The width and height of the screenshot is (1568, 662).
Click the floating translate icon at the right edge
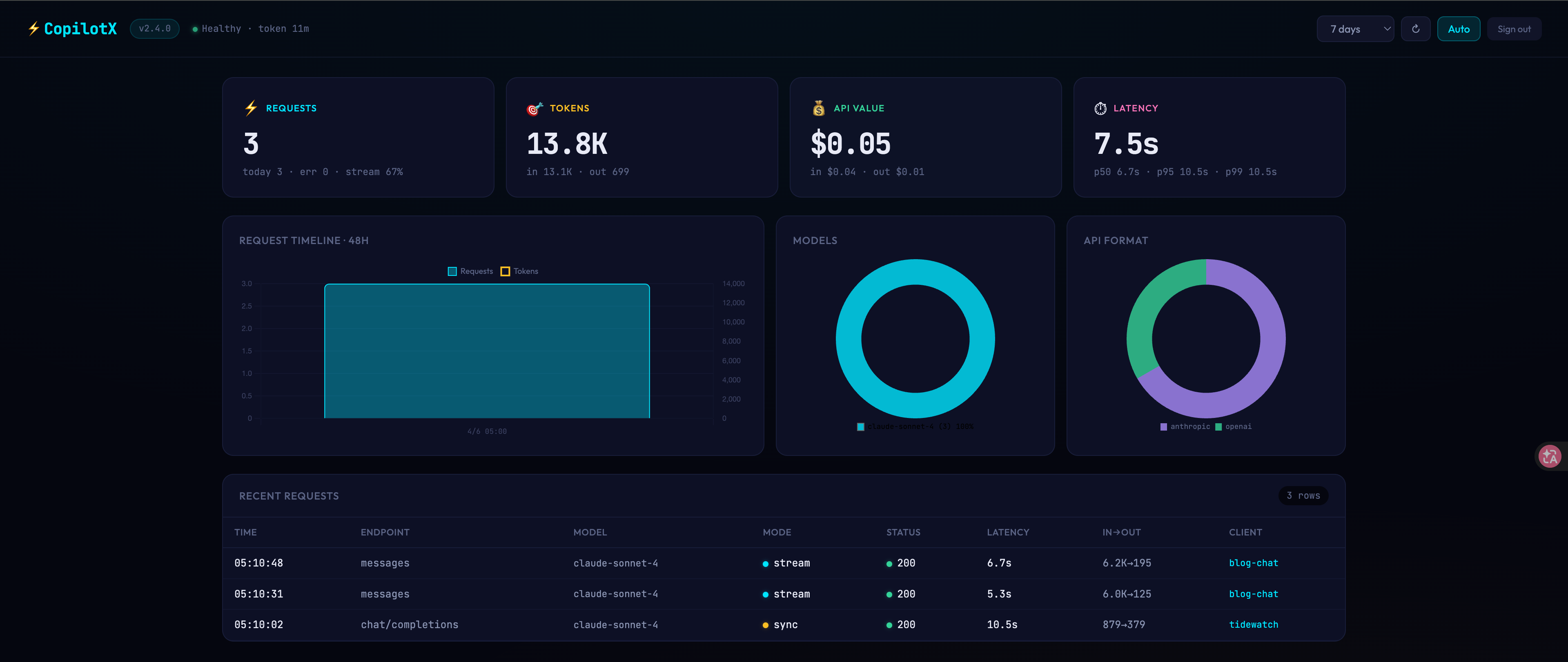(1549, 456)
